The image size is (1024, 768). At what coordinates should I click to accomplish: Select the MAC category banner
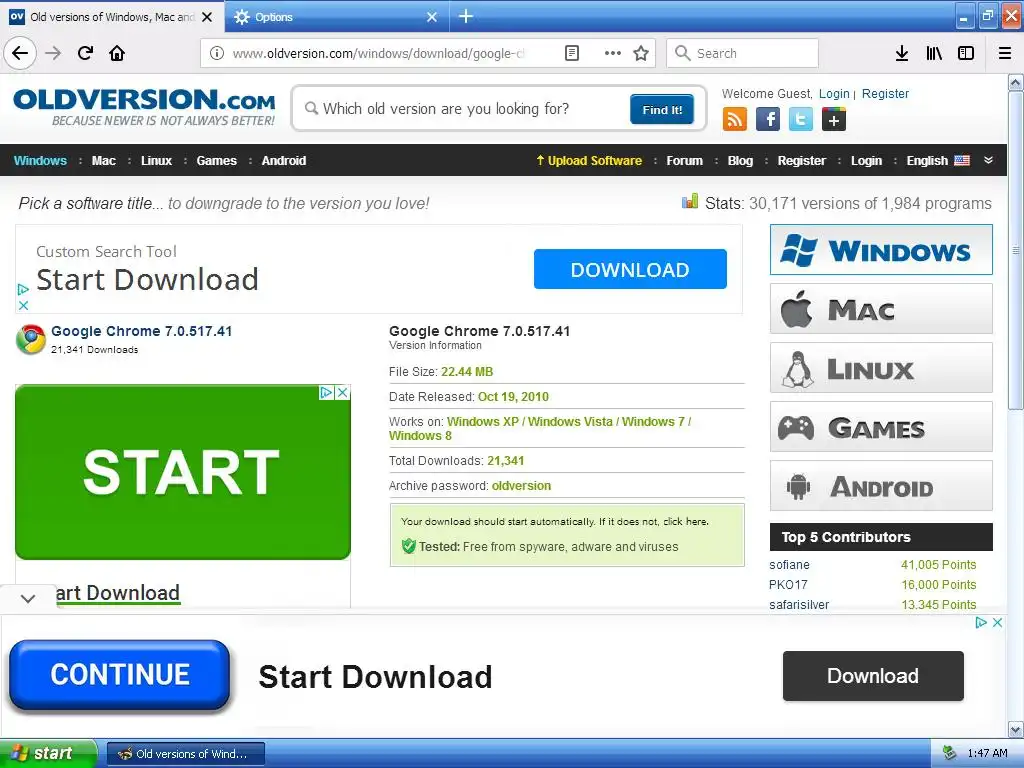[x=881, y=309]
